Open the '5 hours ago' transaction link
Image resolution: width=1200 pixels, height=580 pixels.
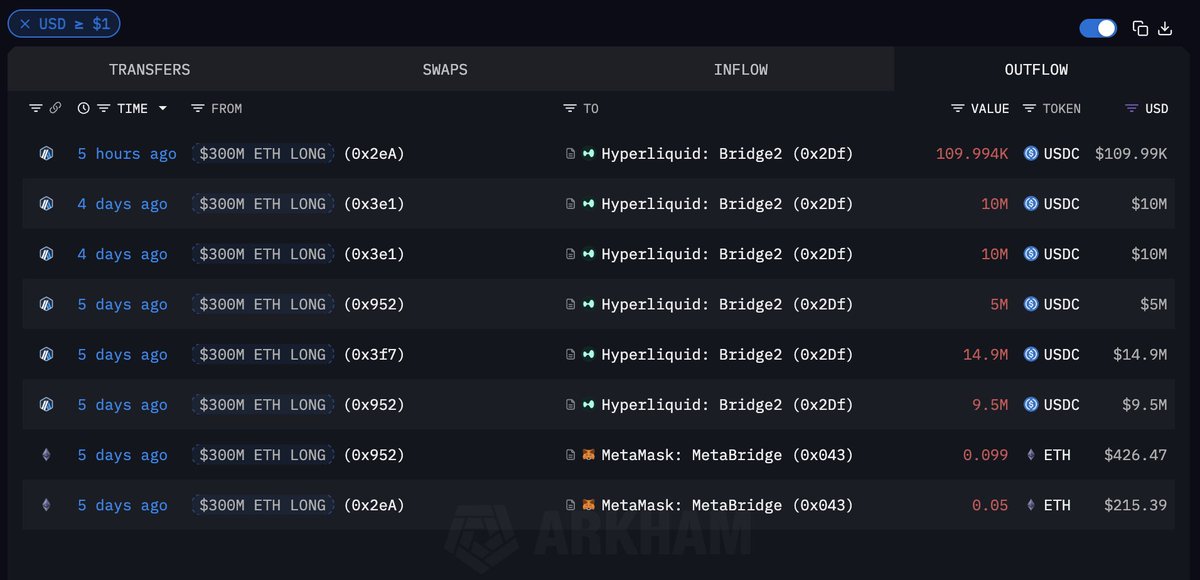coord(127,154)
